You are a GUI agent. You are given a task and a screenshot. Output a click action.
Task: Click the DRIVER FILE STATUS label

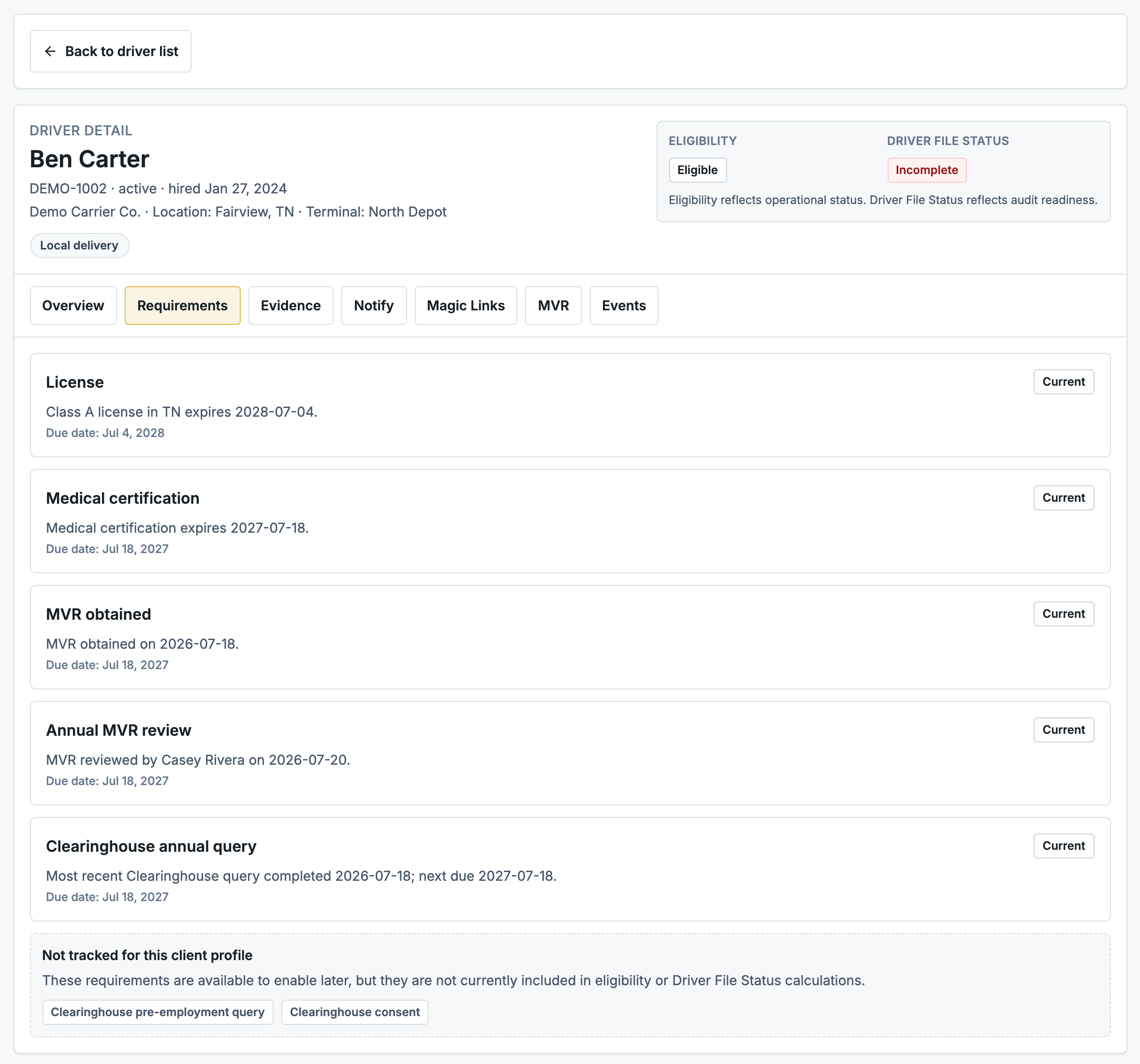click(948, 141)
